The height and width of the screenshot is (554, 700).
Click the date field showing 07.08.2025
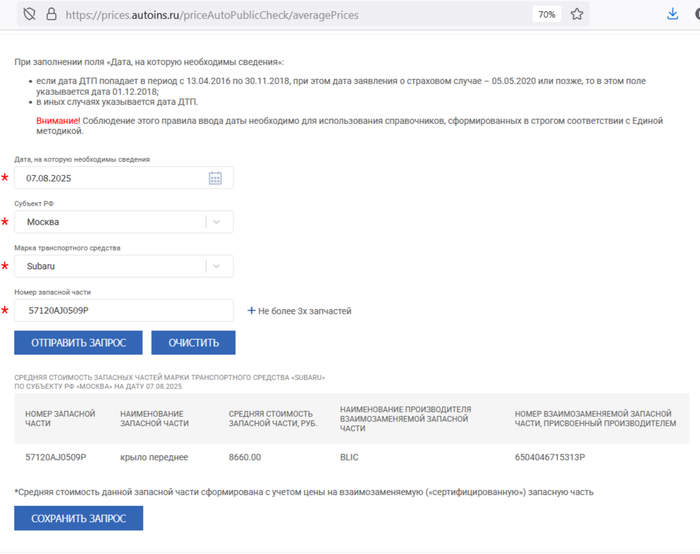(x=110, y=178)
